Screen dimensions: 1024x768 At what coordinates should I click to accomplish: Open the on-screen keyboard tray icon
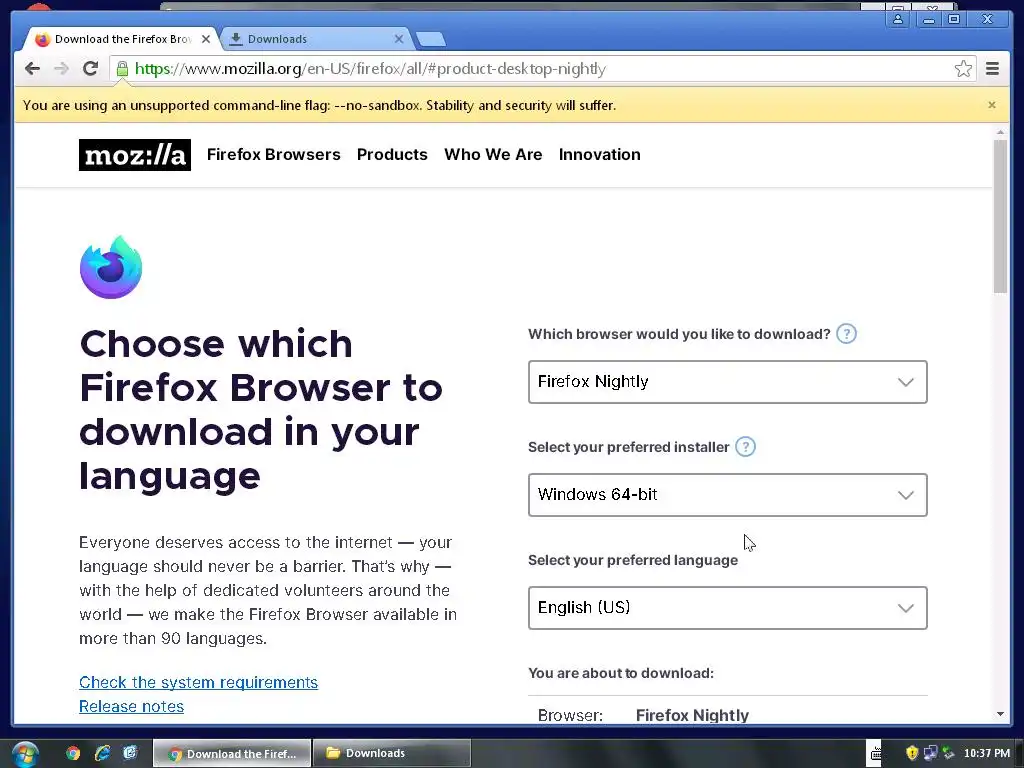pyautogui.click(x=875, y=754)
